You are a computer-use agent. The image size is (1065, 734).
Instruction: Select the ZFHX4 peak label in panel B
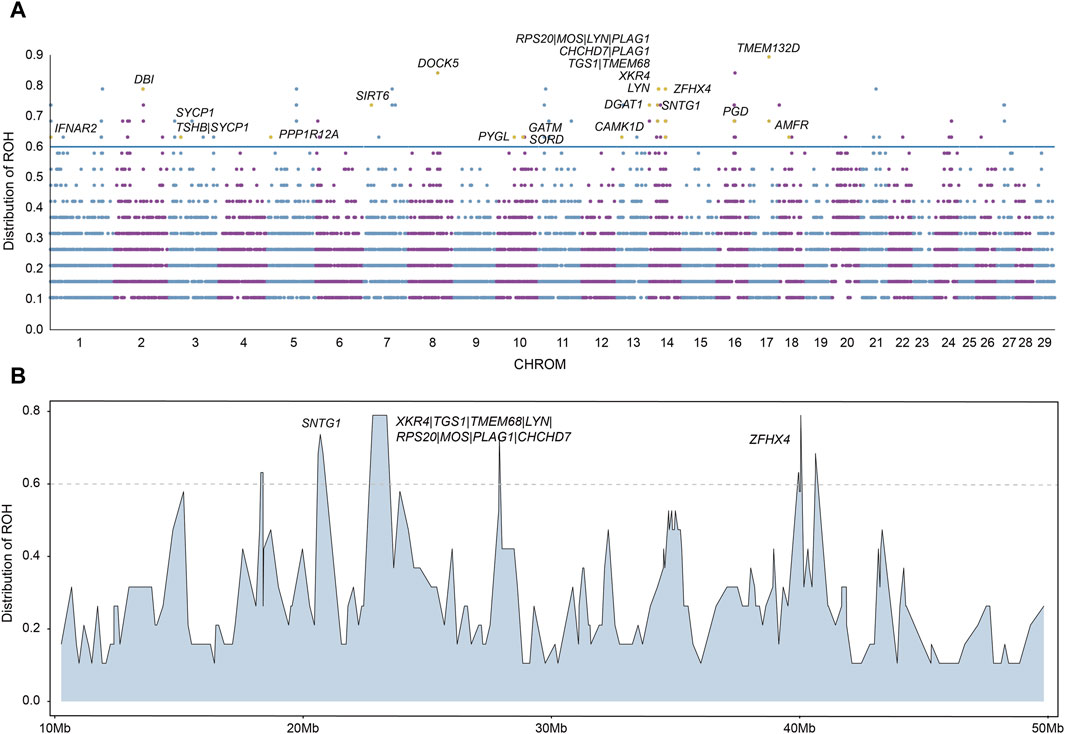tap(770, 440)
